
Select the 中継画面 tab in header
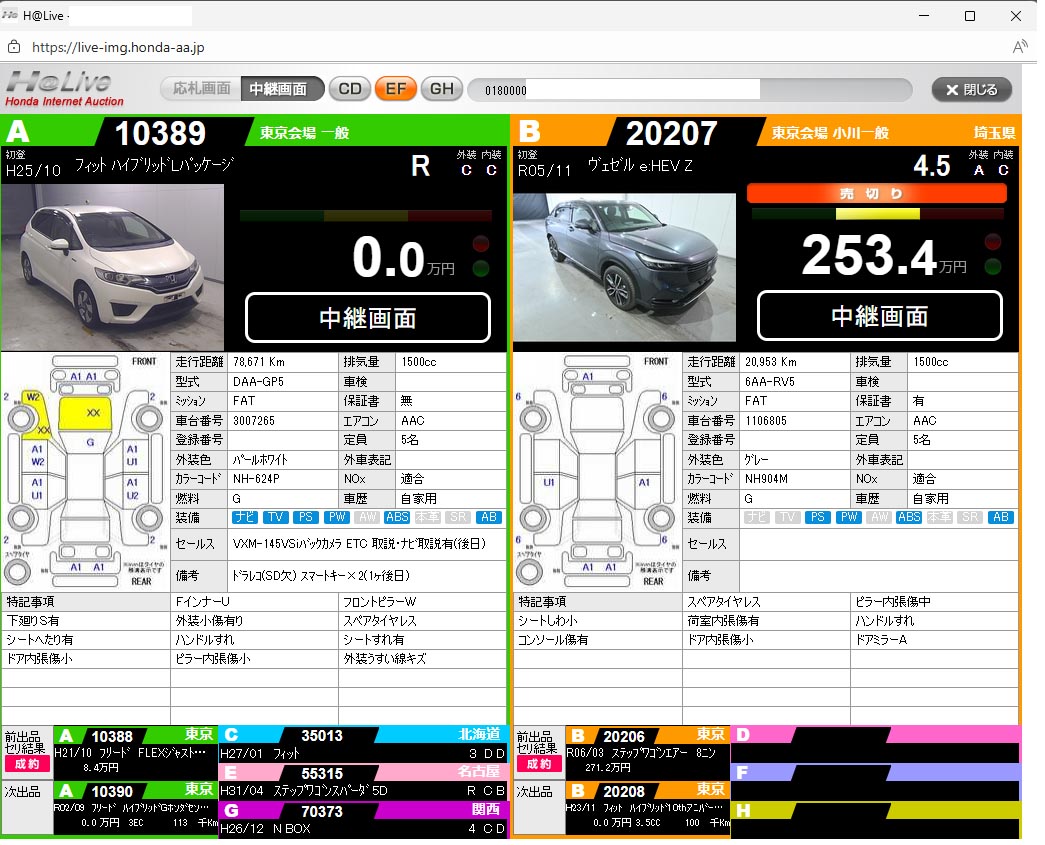[x=282, y=89]
